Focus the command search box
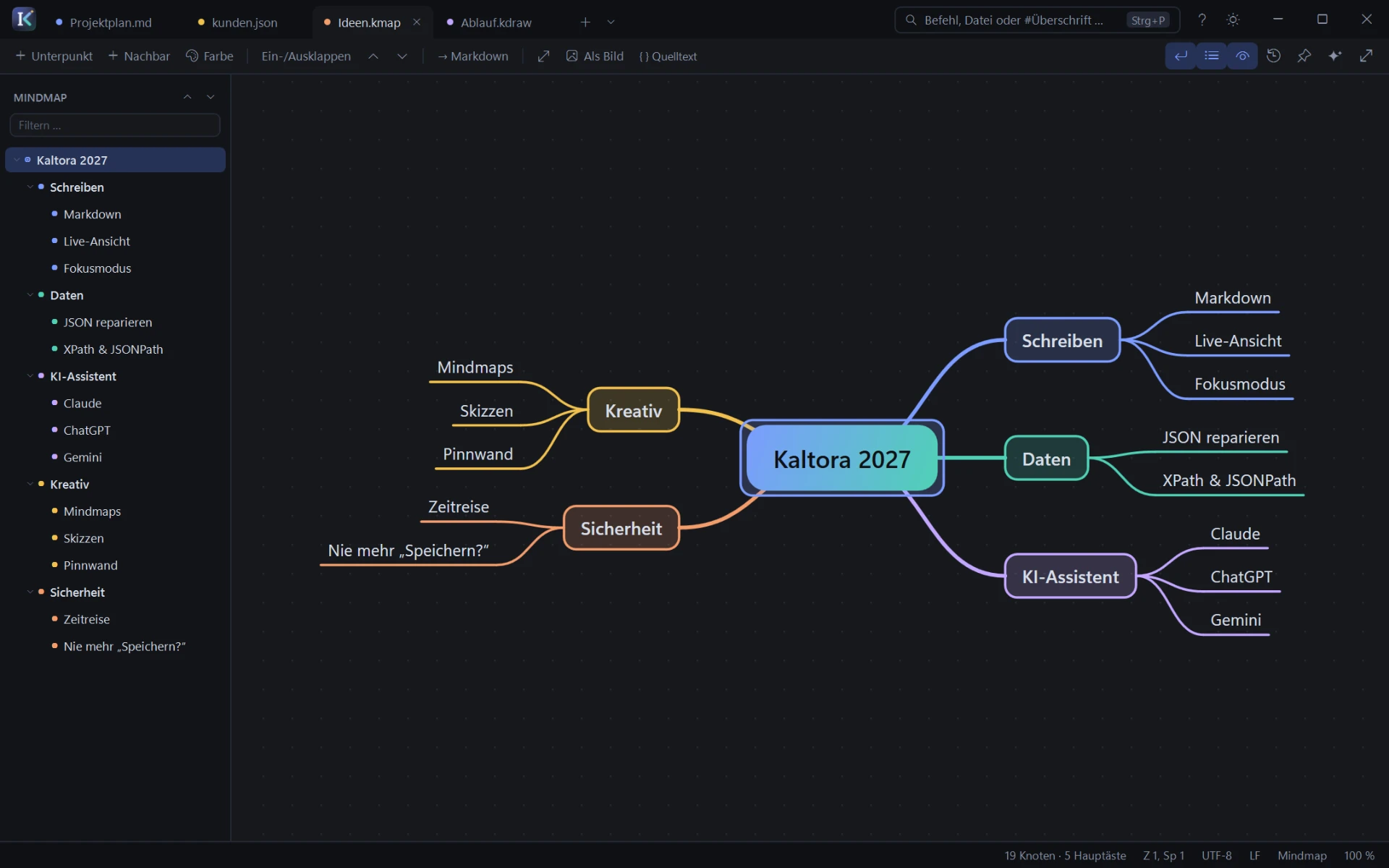This screenshot has height=868, width=1389. (x=1037, y=20)
